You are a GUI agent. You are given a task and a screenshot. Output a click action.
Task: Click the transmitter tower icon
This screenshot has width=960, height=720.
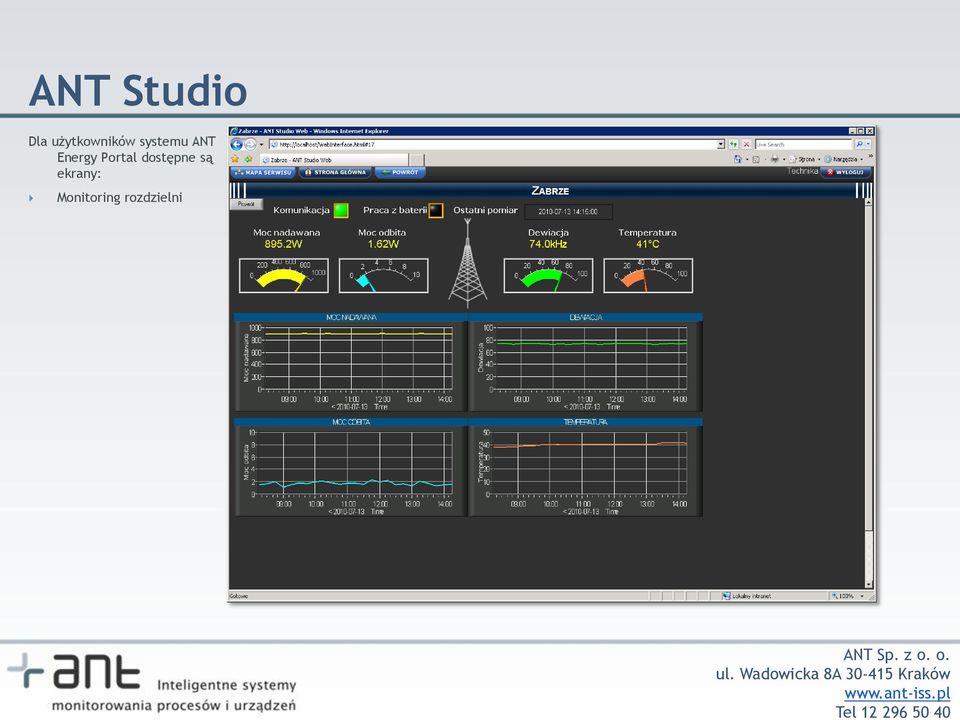[x=468, y=263]
